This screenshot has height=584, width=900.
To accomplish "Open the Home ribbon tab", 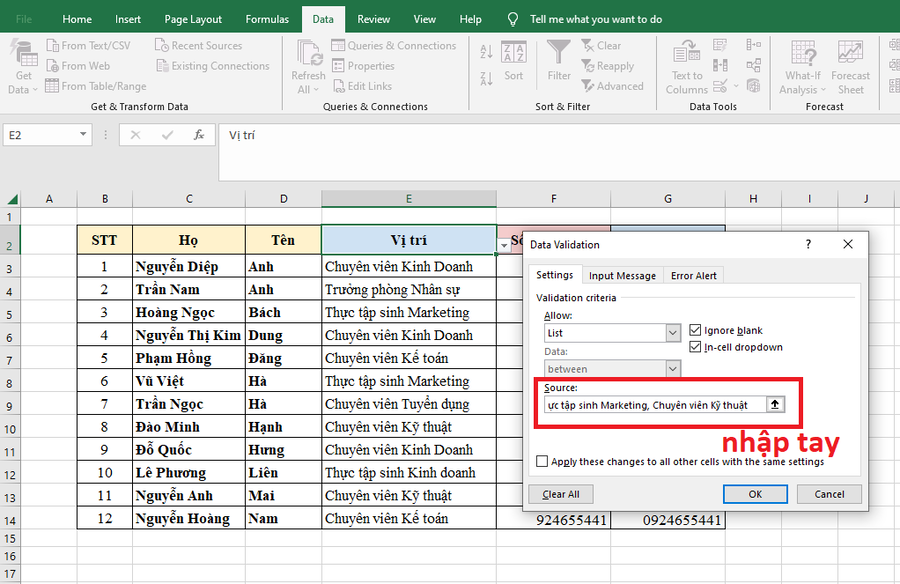I will point(77,20).
